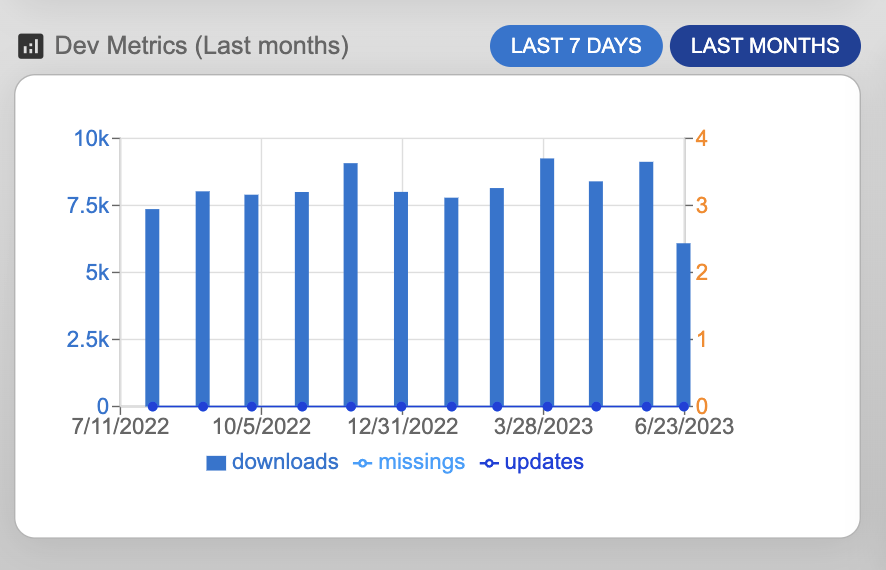Click the 10/5/2022 x-axis date label

pos(262,427)
